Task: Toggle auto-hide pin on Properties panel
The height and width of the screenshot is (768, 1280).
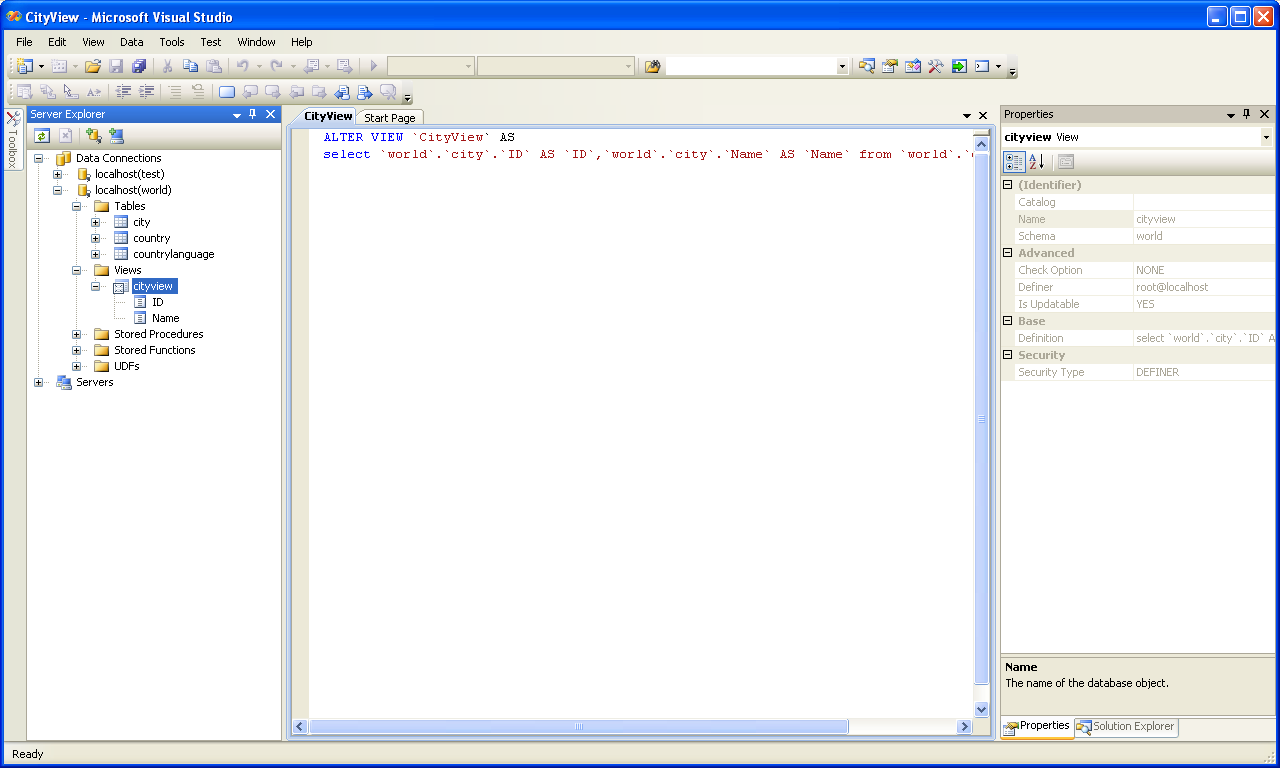Action: coord(1247,114)
